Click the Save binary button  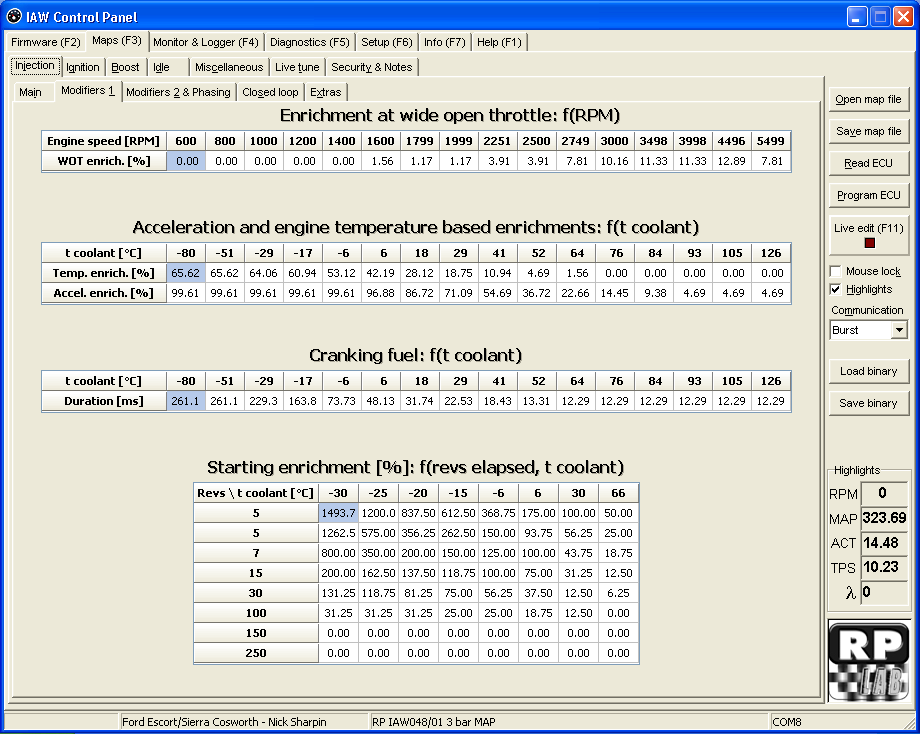click(868, 403)
